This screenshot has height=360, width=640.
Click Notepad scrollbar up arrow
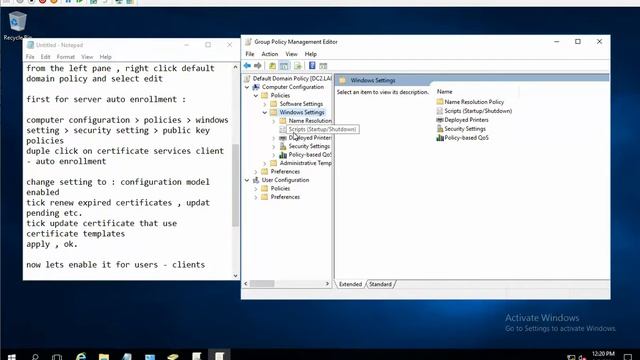click(236, 67)
